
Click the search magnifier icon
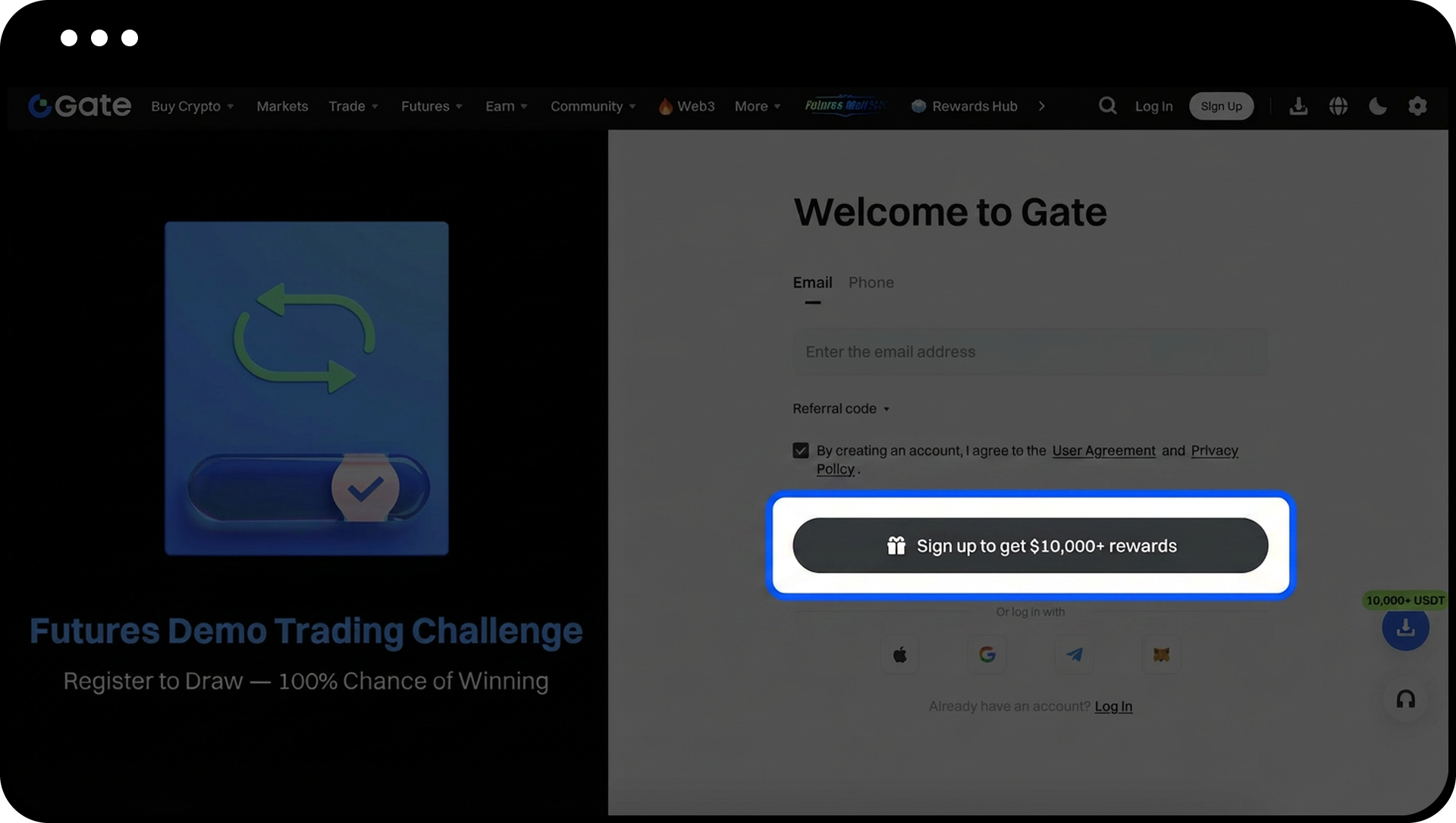click(1107, 106)
